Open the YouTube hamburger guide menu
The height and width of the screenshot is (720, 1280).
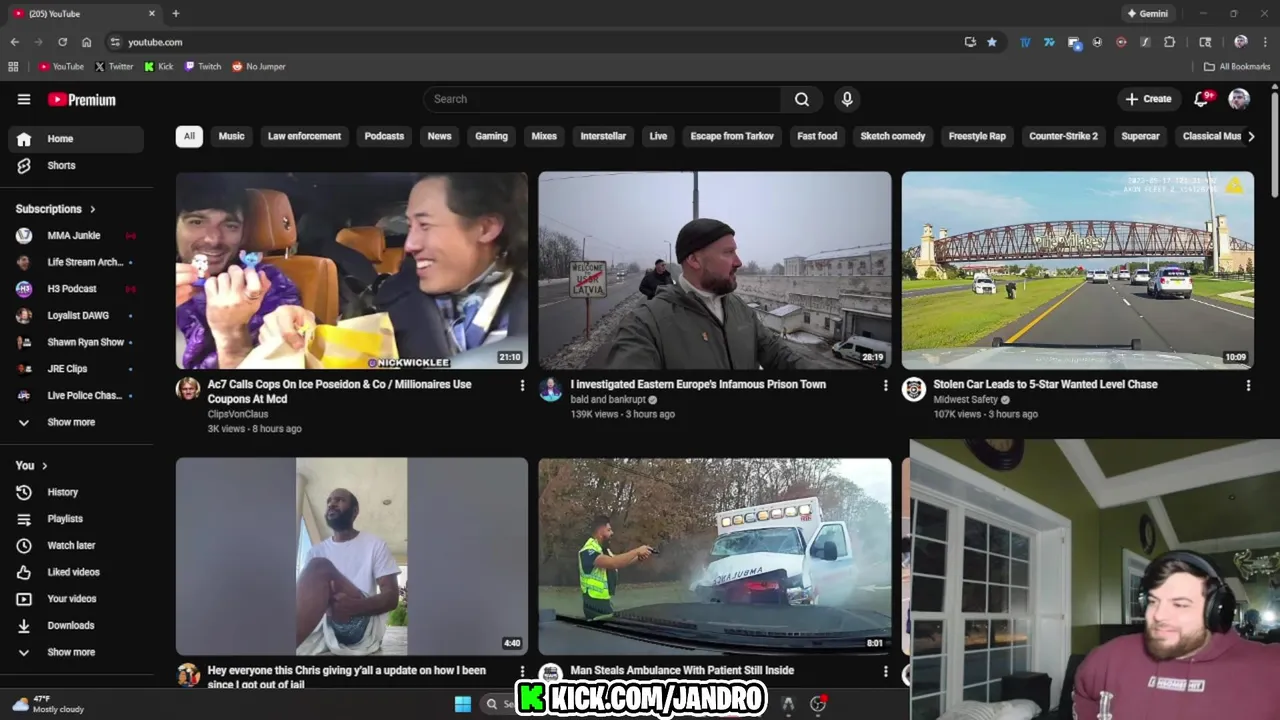coord(24,99)
